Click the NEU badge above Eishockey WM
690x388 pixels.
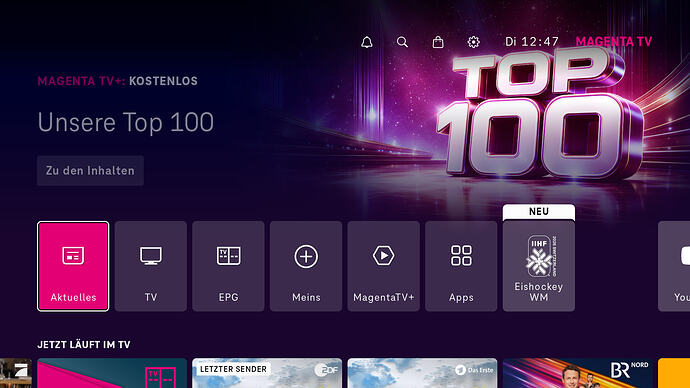[x=539, y=212]
